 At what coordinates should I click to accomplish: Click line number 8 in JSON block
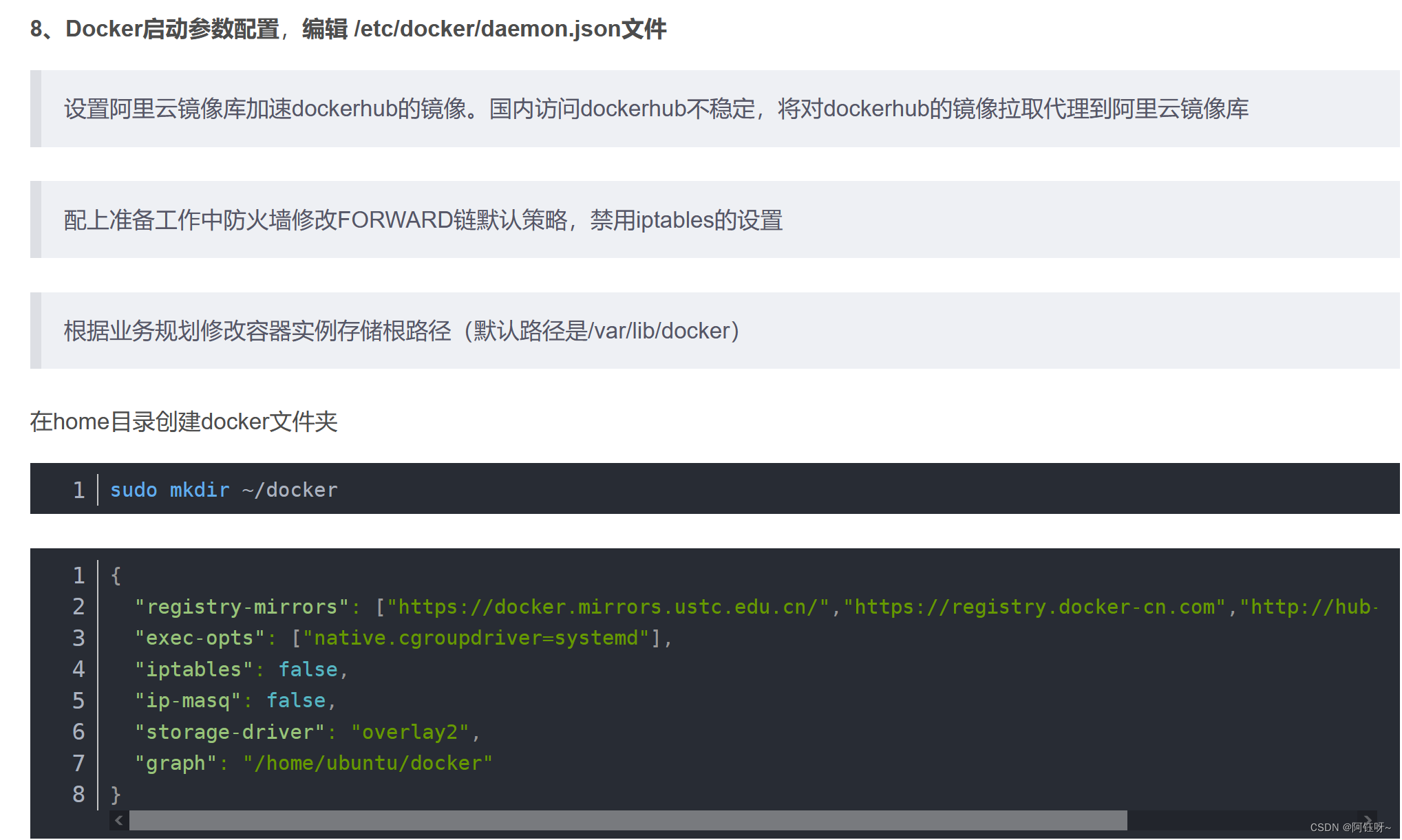click(78, 795)
